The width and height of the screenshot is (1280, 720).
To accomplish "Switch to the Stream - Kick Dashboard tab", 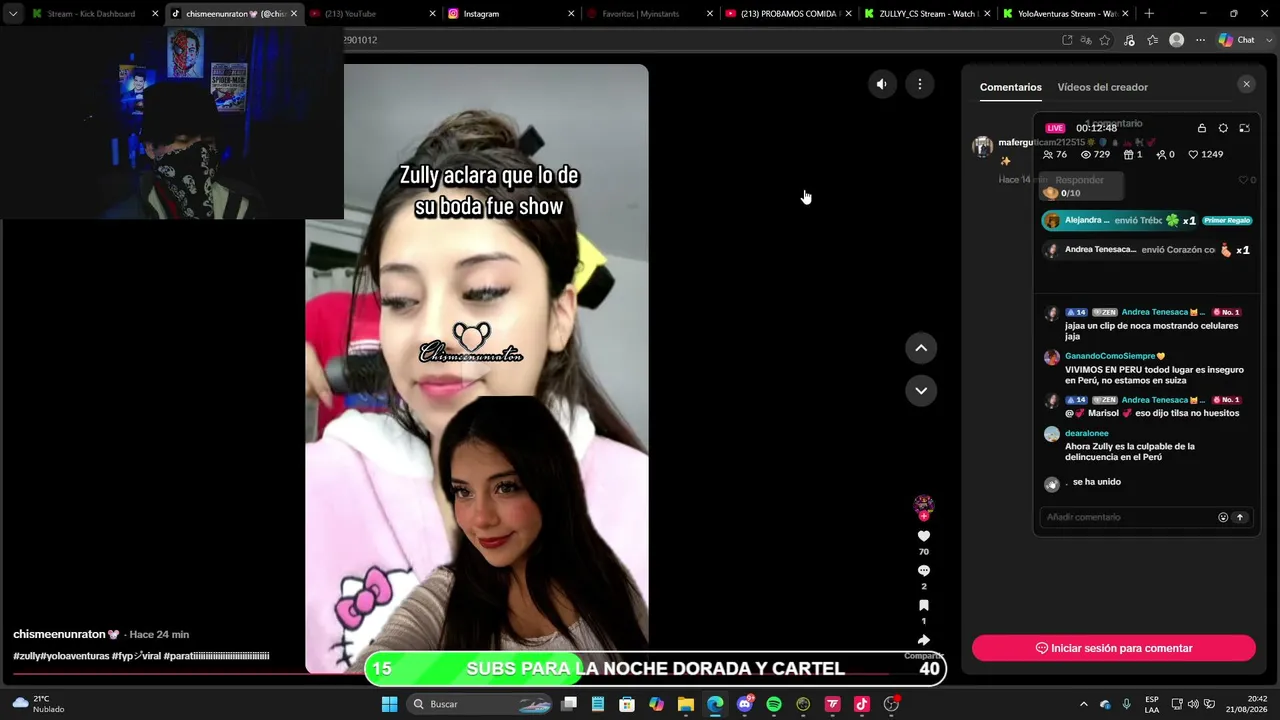I will 94,14.
